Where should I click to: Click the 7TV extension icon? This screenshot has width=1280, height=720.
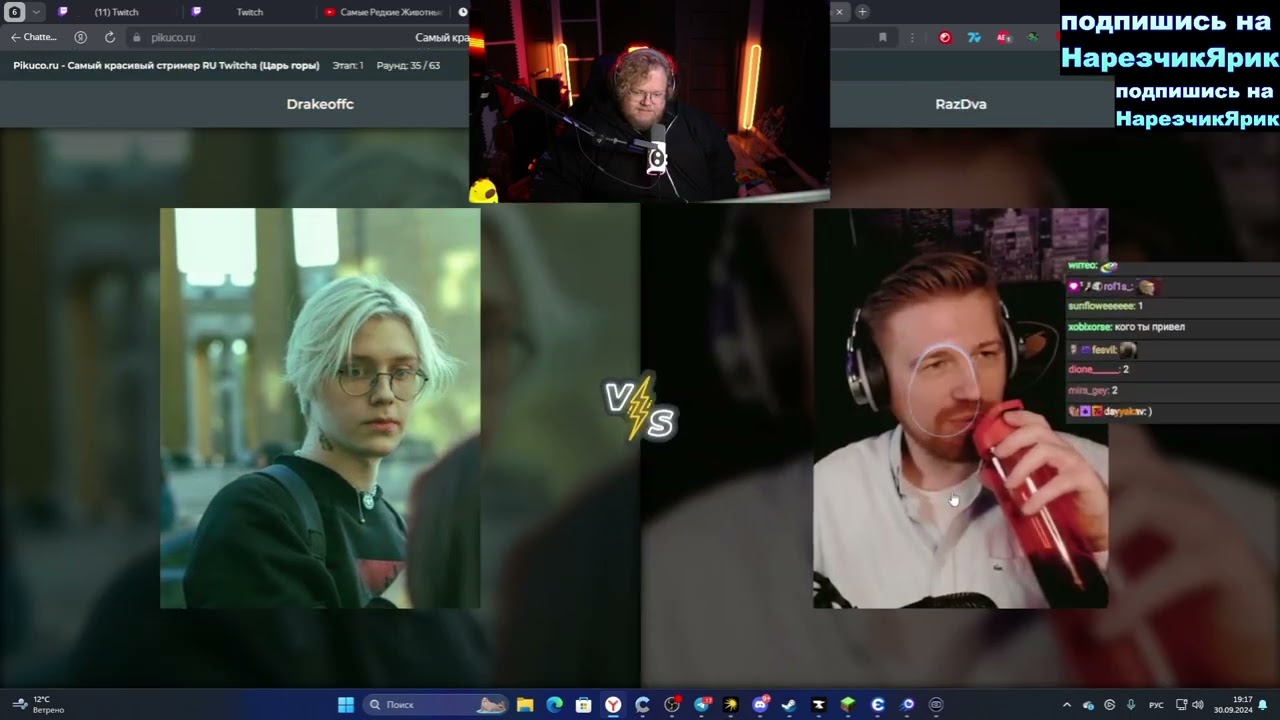tap(974, 37)
